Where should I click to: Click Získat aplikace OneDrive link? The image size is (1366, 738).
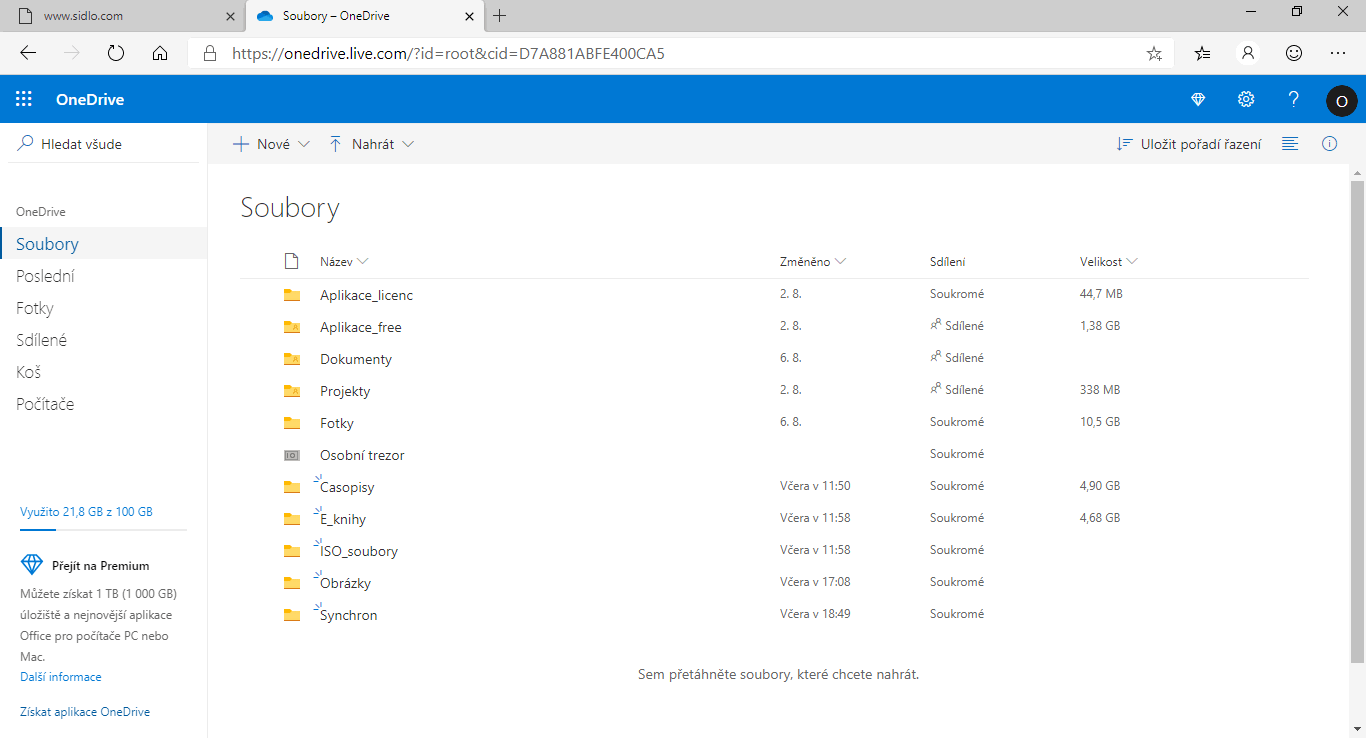click(x=84, y=711)
